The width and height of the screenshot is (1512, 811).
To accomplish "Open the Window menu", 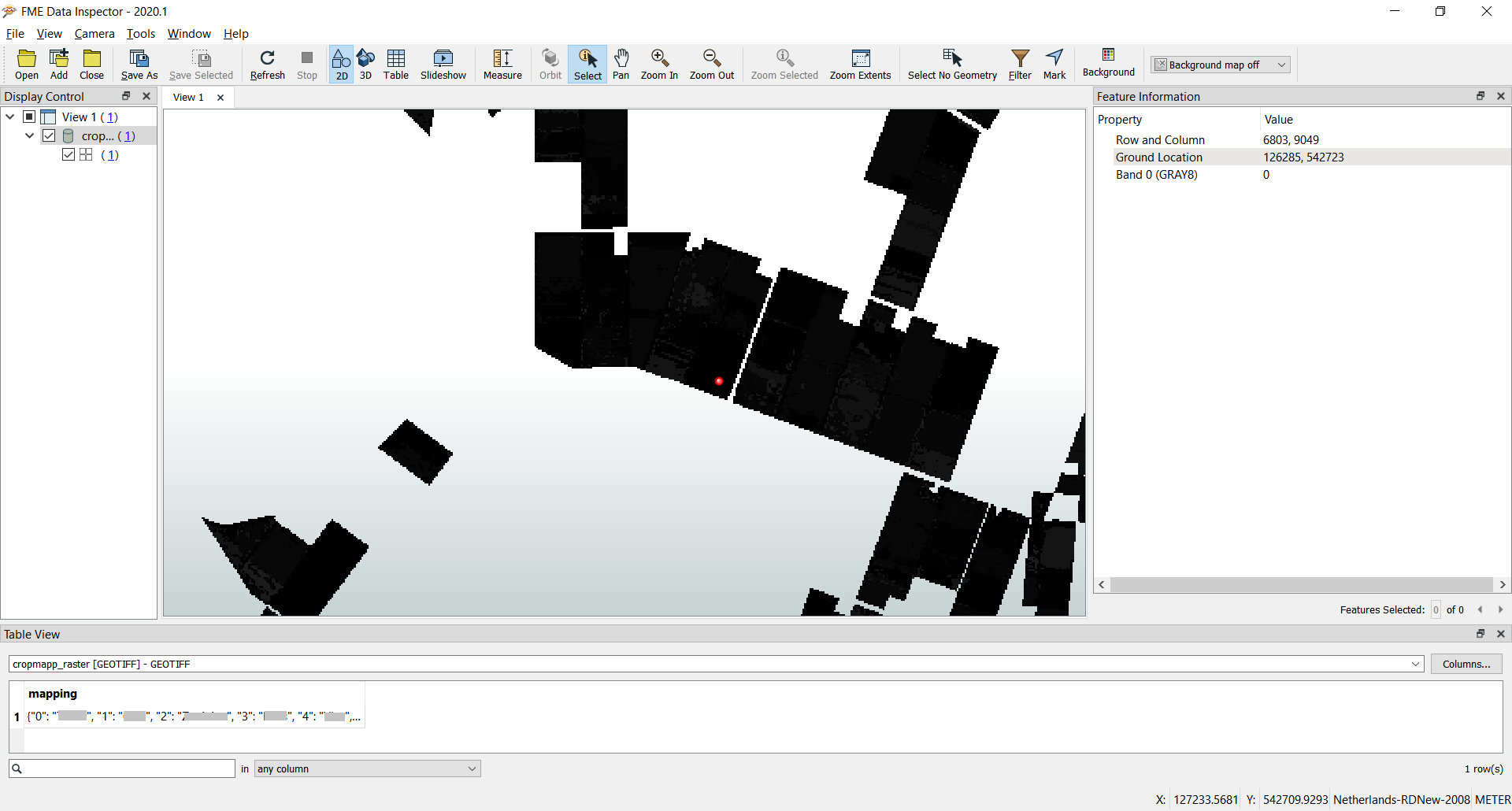I will pyautogui.click(x=189, y=33).
